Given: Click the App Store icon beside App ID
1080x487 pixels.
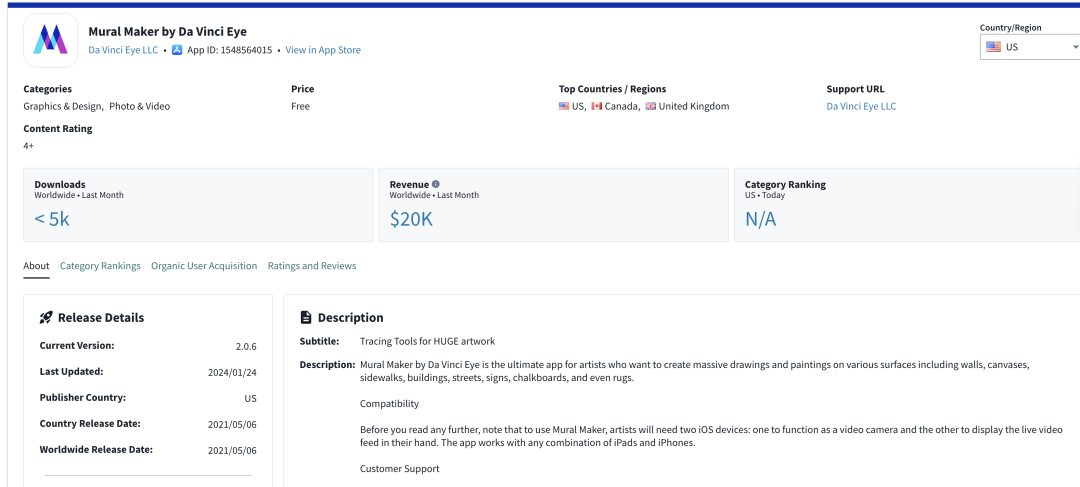Looking at the screenshot, I should pos(177,50).
